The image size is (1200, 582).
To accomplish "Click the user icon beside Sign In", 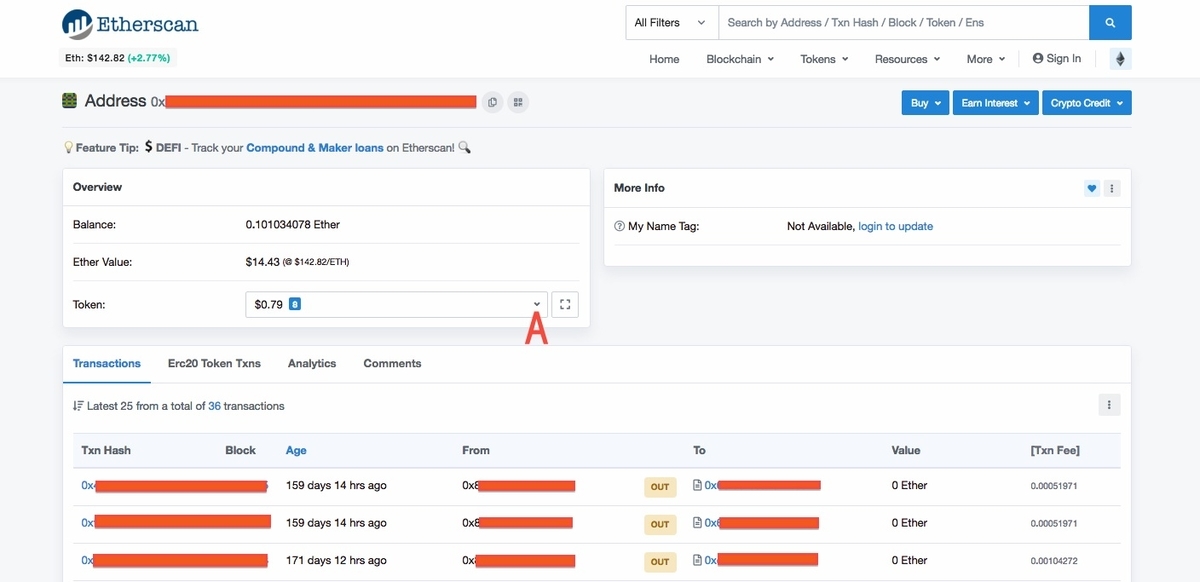I will pos(1038,59).
